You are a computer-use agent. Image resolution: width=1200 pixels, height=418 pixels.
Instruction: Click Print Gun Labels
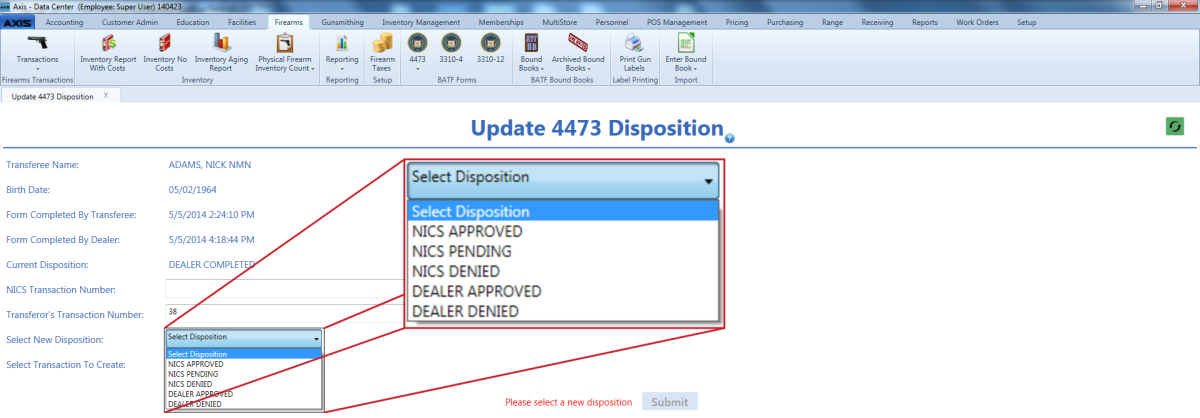pyautogui.click(x=634, y=53)
